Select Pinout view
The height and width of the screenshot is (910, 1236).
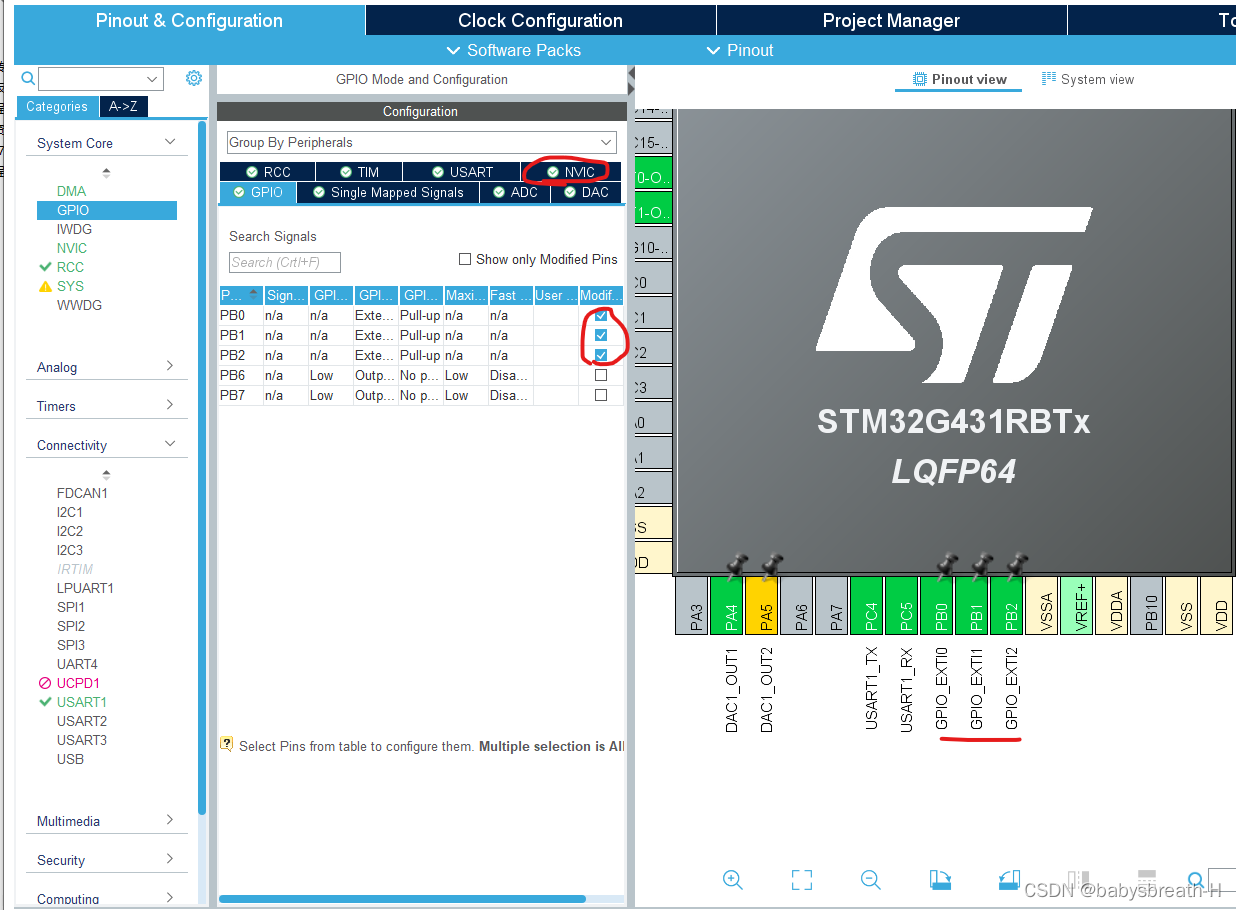tap(959, 79)
